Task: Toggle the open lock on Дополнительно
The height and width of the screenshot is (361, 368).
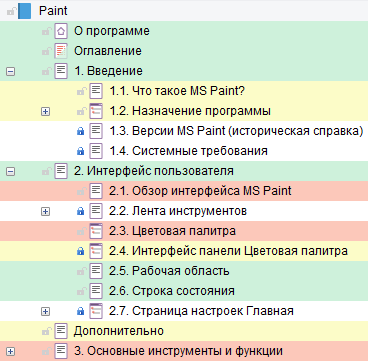Action: pos(46,332)
